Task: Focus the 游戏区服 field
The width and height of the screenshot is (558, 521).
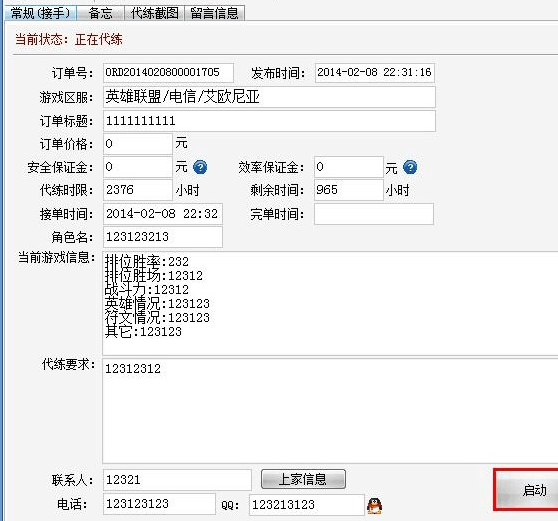Action: coord(269,97)
